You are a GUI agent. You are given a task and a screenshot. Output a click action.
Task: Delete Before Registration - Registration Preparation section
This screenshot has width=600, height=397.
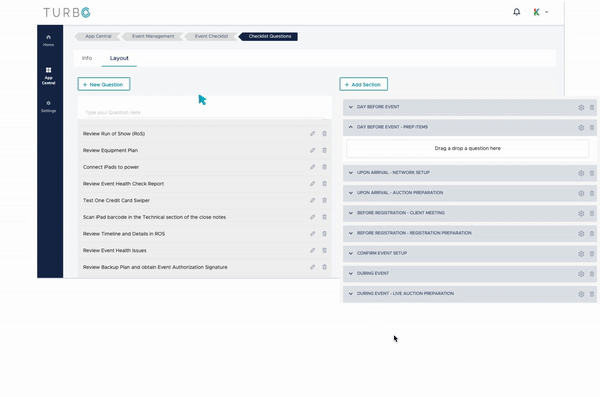(592, 234)
